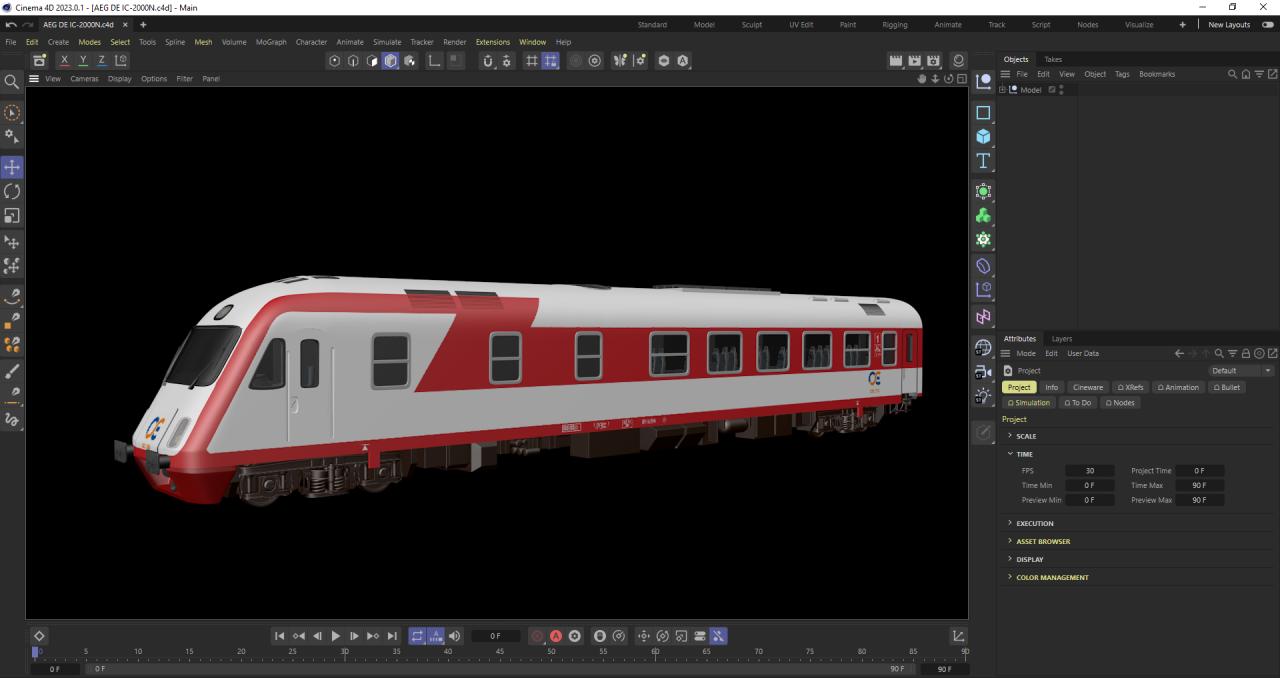Image resolution: width=1280 pixels, height=678 pixels.
Task: Click the viewport search magnifier icon
Action: tap(12, 82)
